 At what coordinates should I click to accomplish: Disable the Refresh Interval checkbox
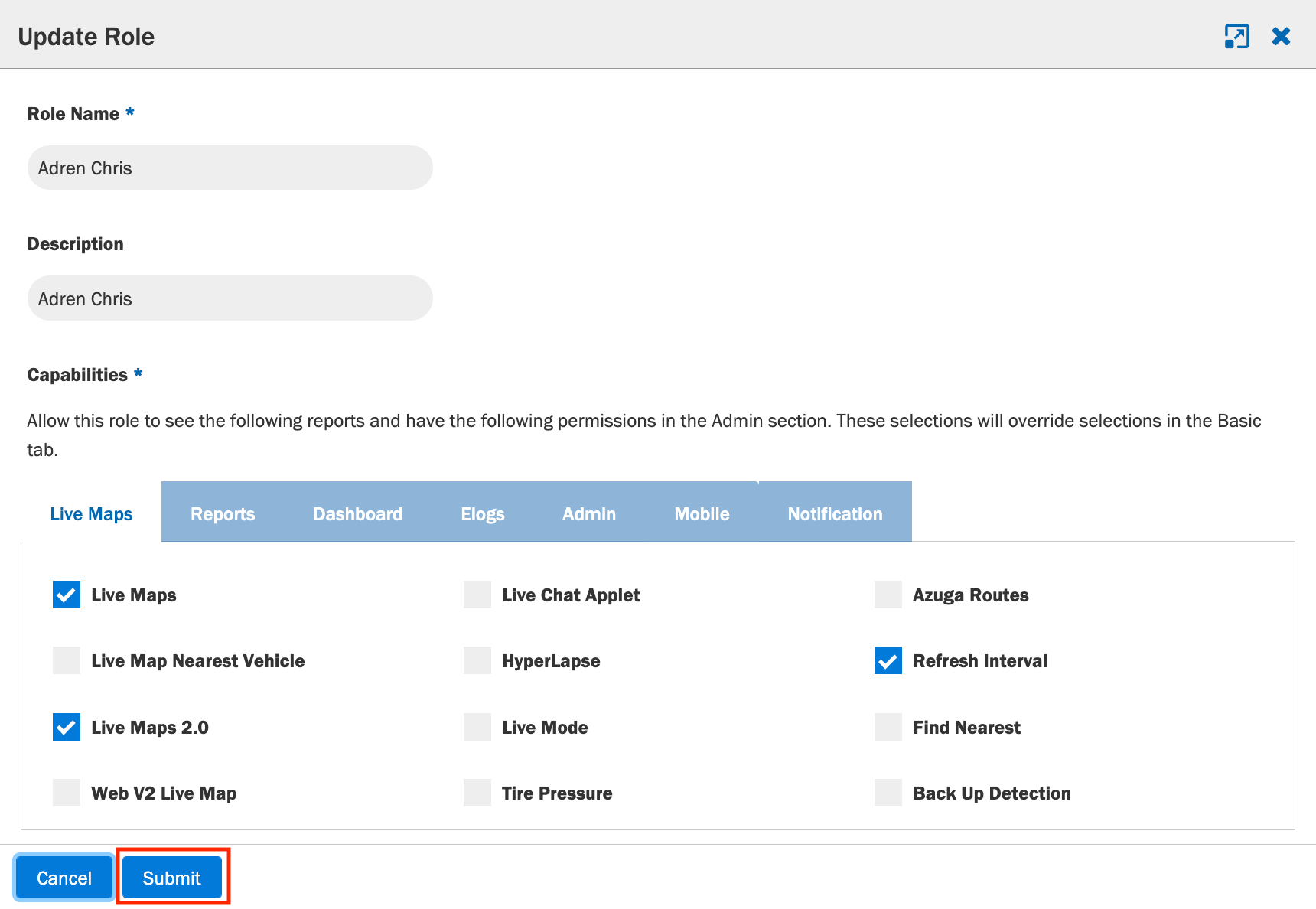click(888, 660)
